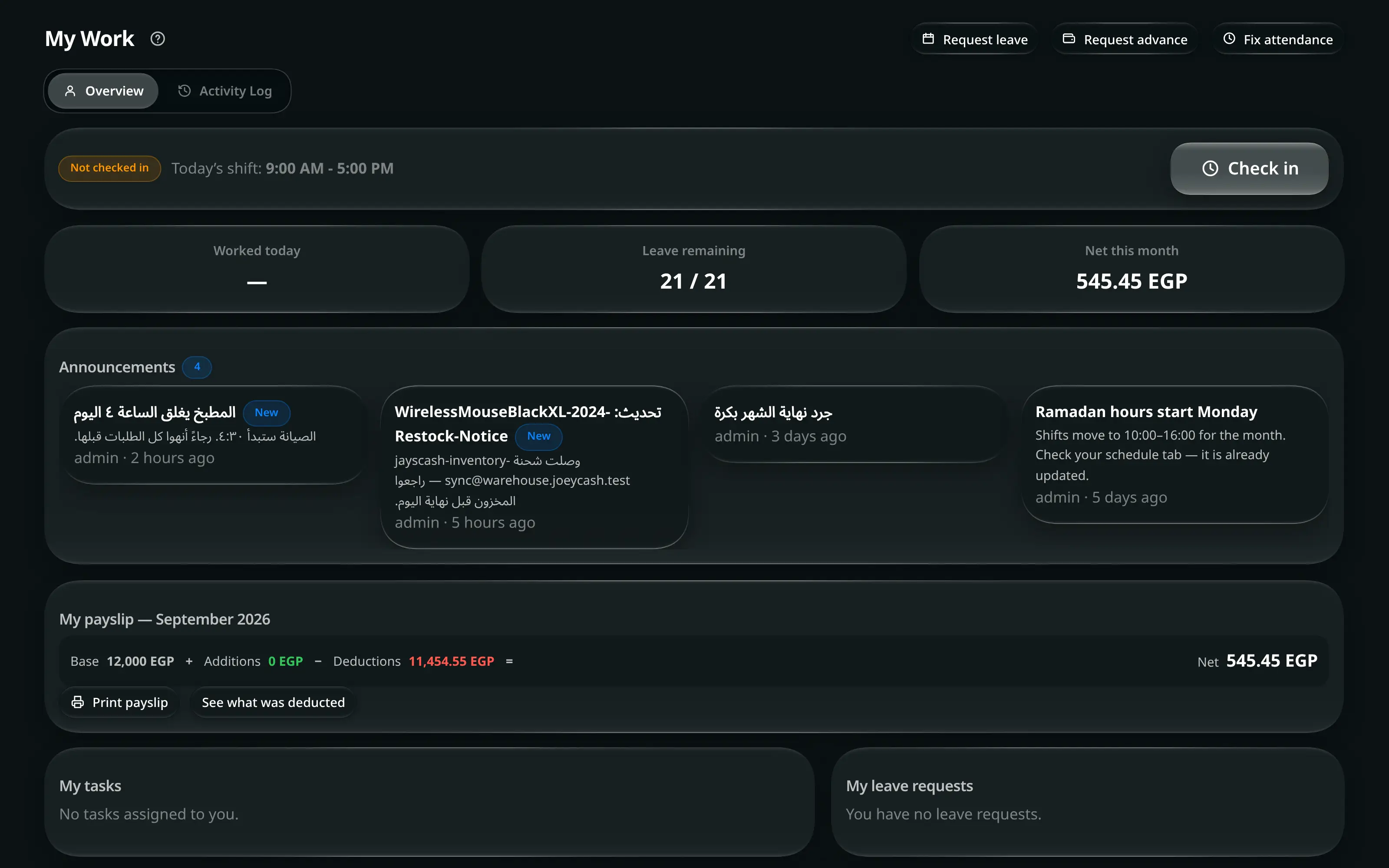This screenshot has width=1389, height=868.
Task: Click the New badge on the kitchen closing announcement
Action: tap(267, 413)
